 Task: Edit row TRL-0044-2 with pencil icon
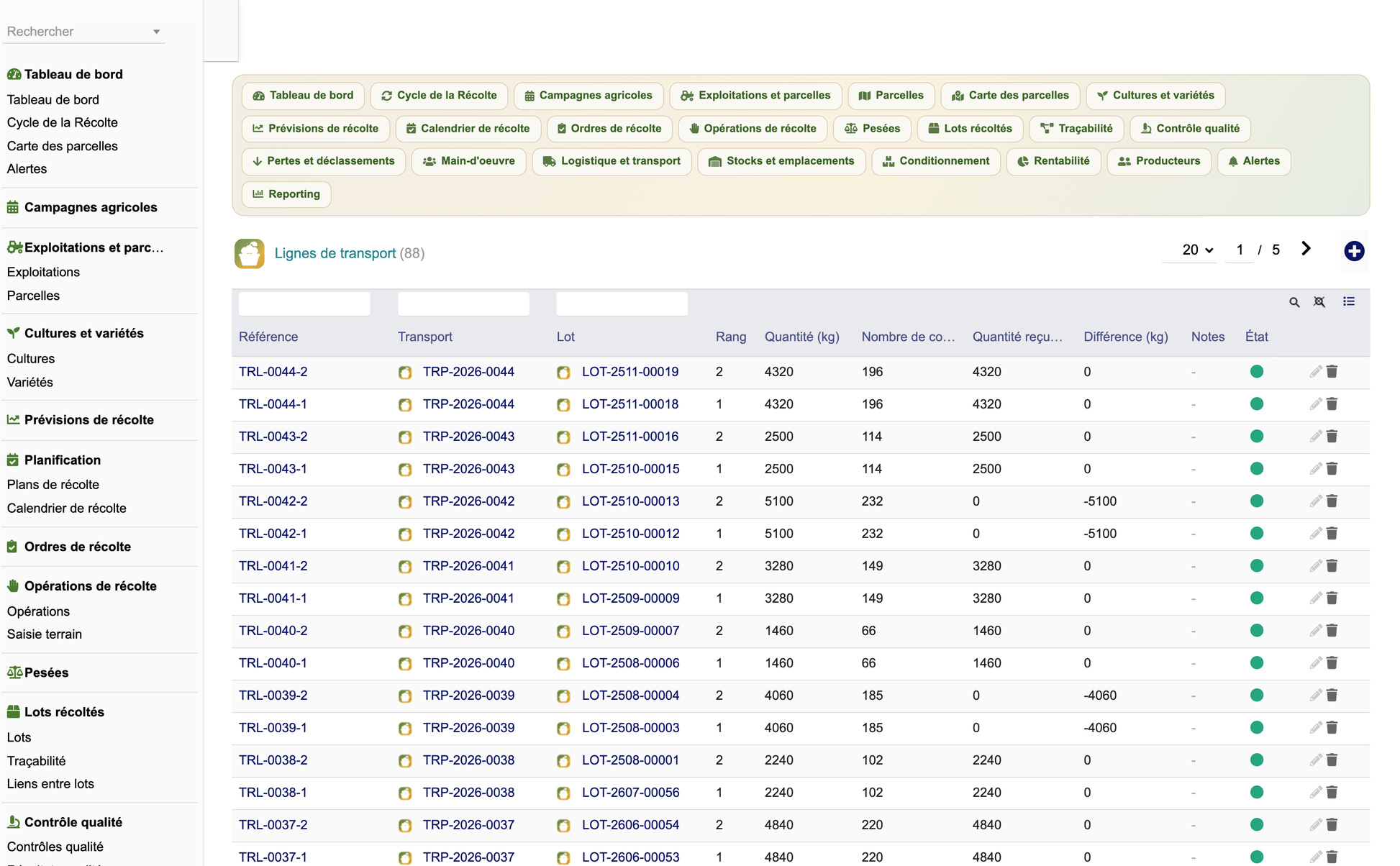[1315, 372]
